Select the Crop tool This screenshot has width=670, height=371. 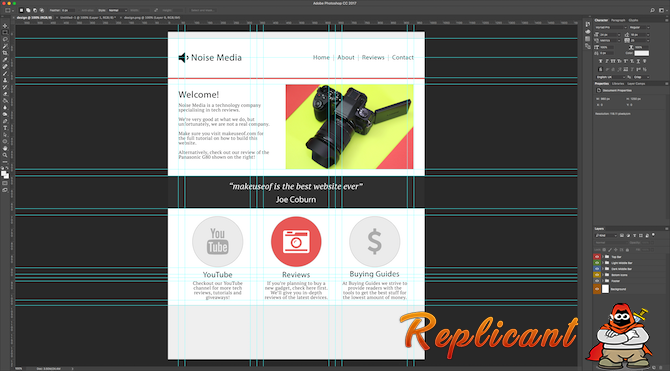[5, 53]
